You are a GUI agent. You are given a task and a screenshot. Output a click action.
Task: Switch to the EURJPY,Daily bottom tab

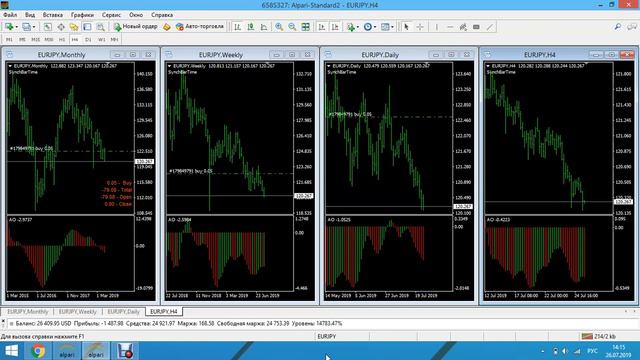(x=123, y=312)
